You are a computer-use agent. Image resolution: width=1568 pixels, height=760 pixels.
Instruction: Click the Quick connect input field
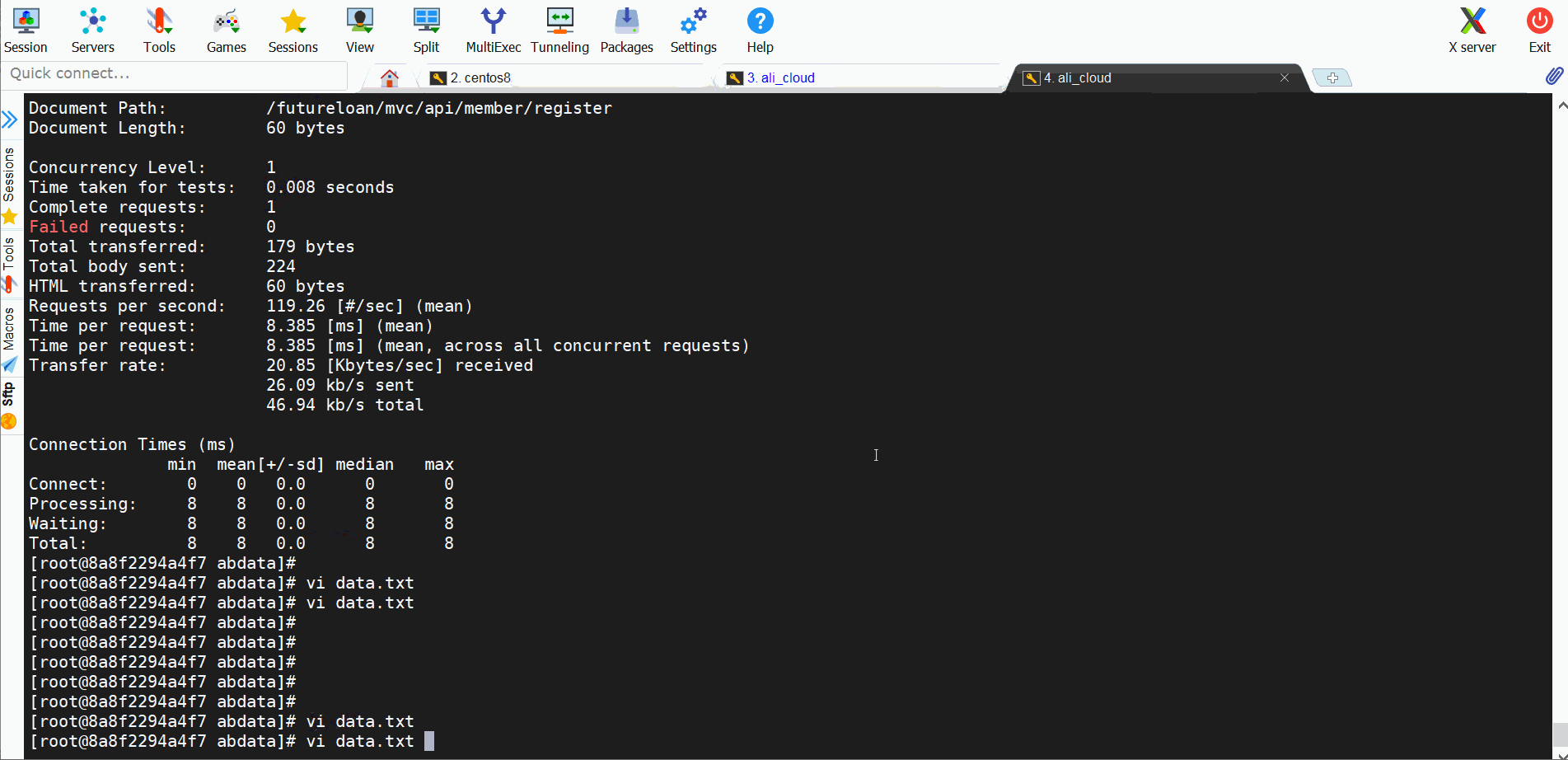[175, 74]
